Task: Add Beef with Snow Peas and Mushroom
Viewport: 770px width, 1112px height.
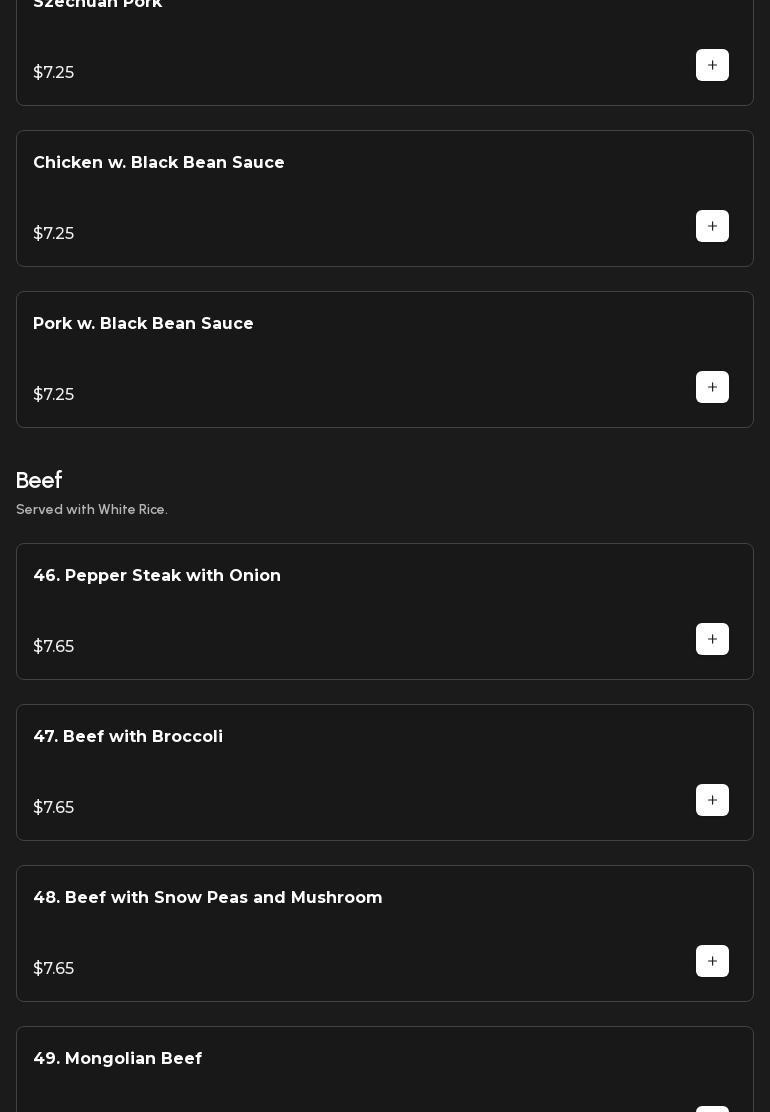Action: (712, 961)
